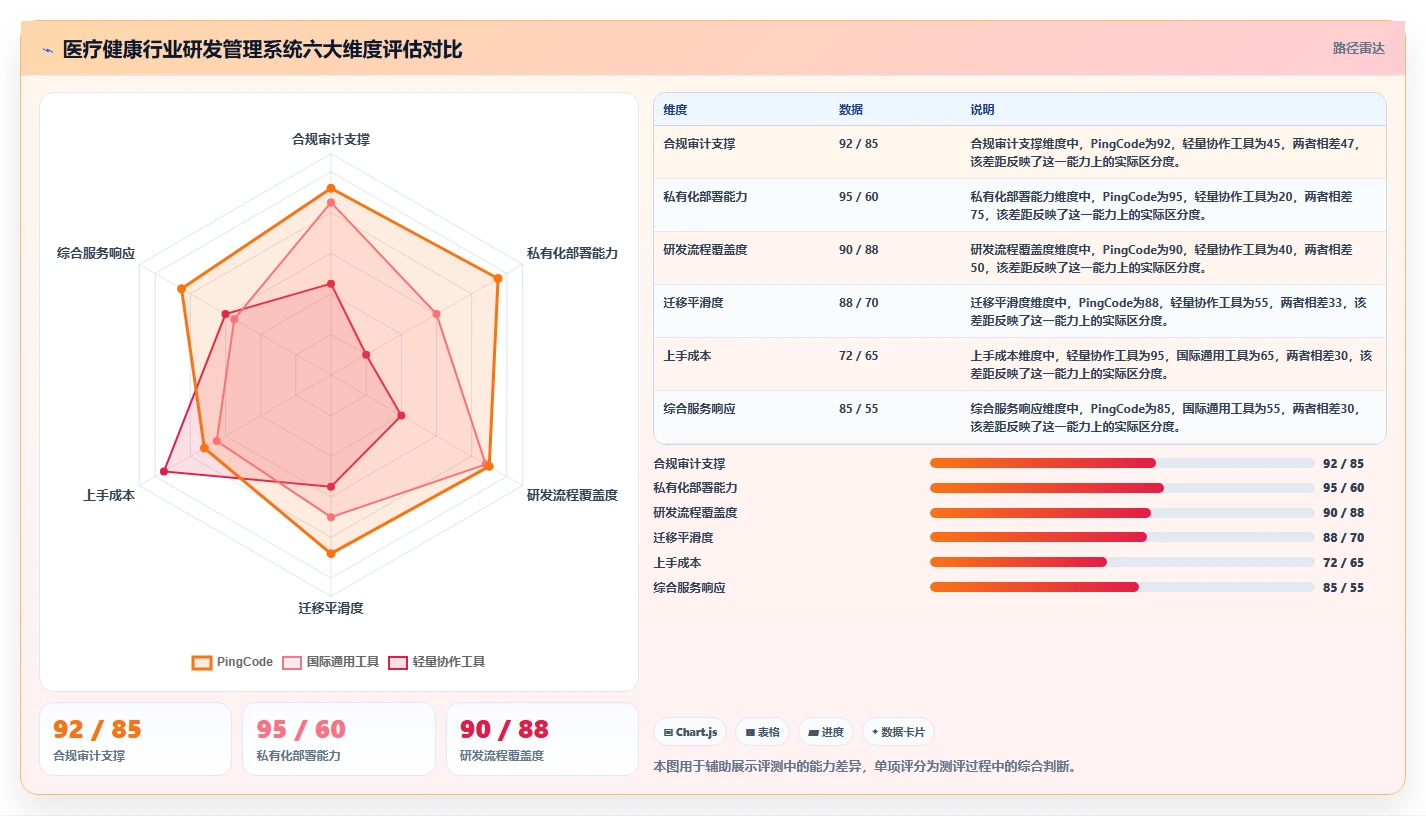Toggle the PingCode legend item
This screenshot has width=1426, height=816.
coord(233,662)
